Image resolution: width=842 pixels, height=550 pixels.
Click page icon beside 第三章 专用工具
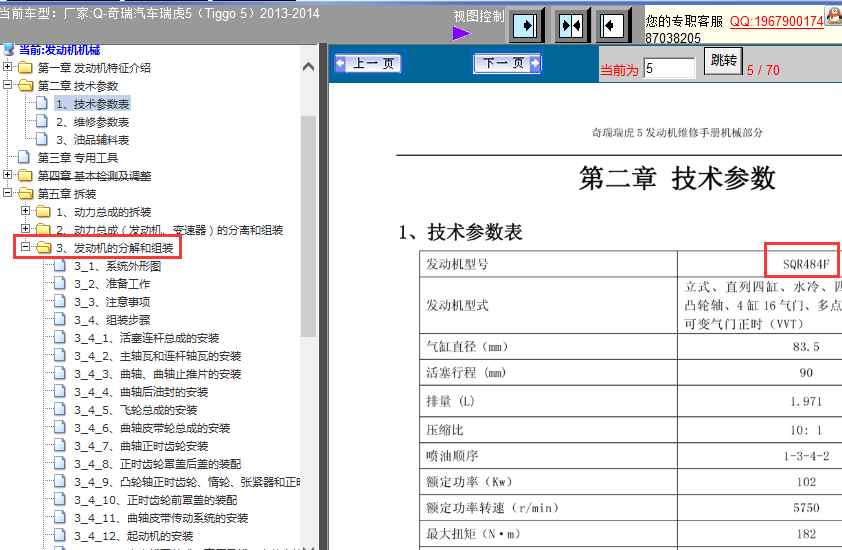[24, 157]
